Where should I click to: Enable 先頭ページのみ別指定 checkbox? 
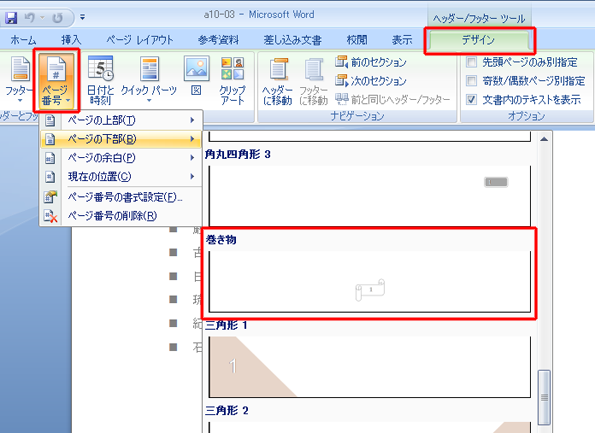(471, 62)
